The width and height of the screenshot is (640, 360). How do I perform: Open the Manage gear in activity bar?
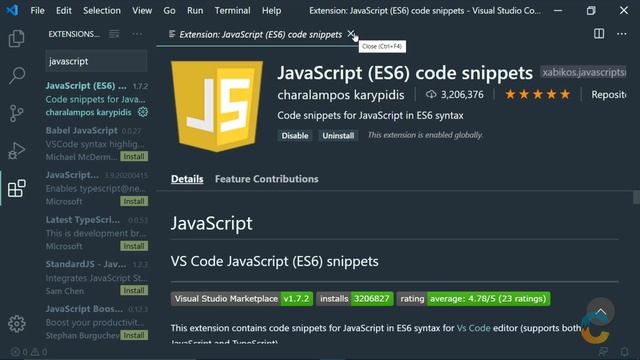tap(16, 324)
